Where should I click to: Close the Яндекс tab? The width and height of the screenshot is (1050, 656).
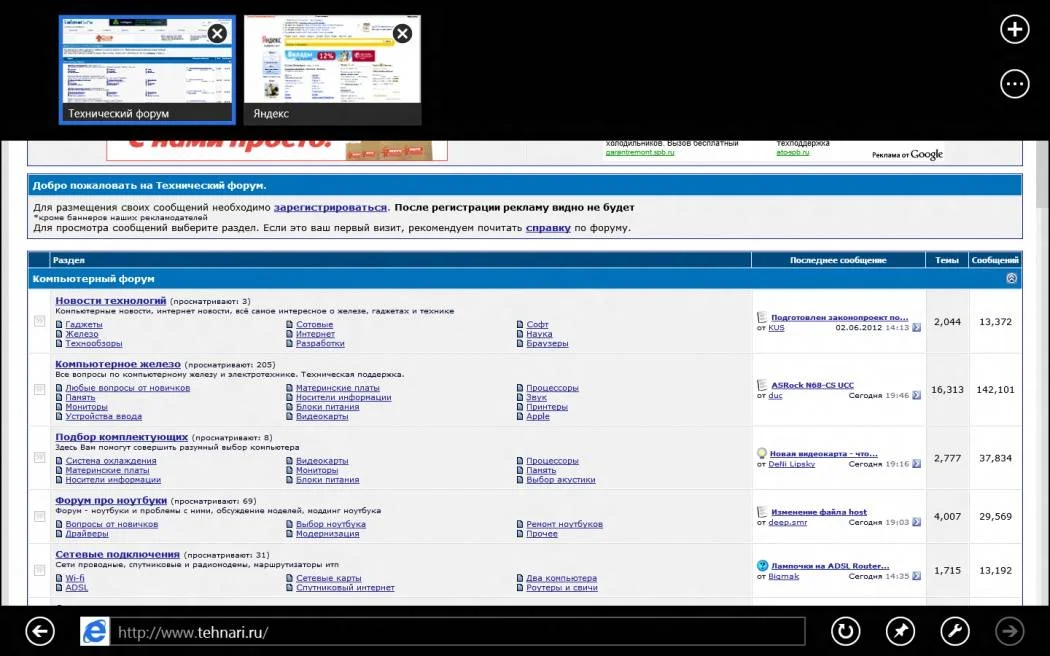[x=402, y=33]
